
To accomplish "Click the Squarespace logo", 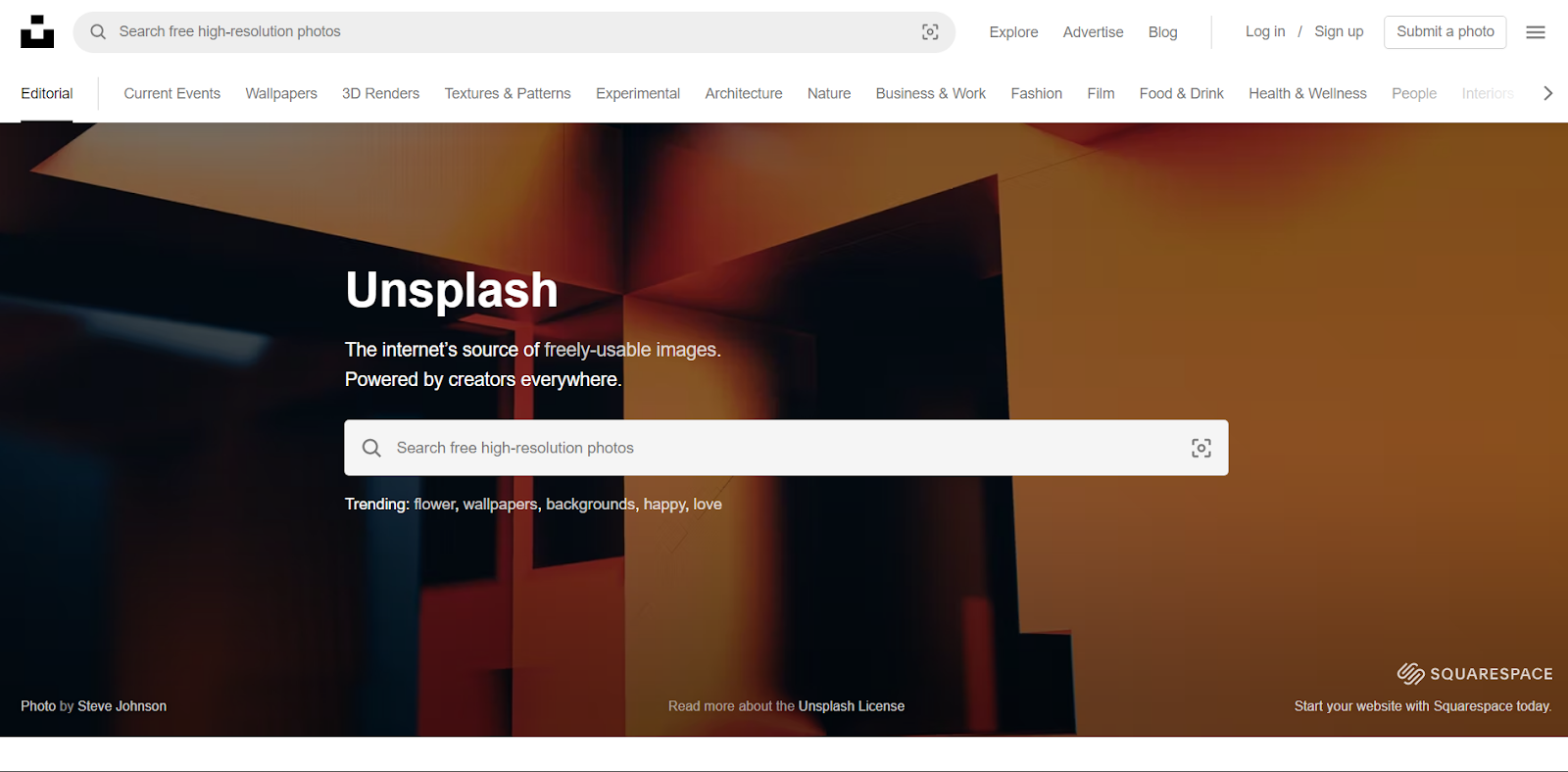I will tap(1475, 673).
